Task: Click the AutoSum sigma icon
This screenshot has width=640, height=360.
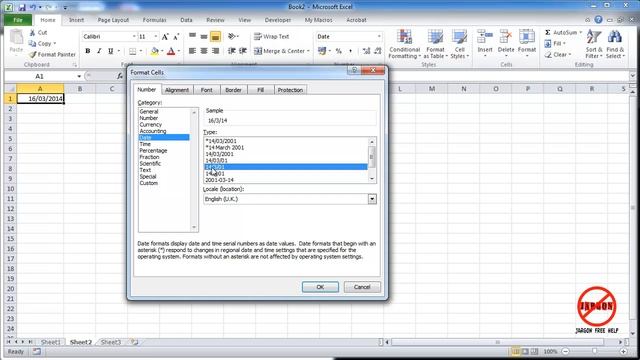Action: 548,32
